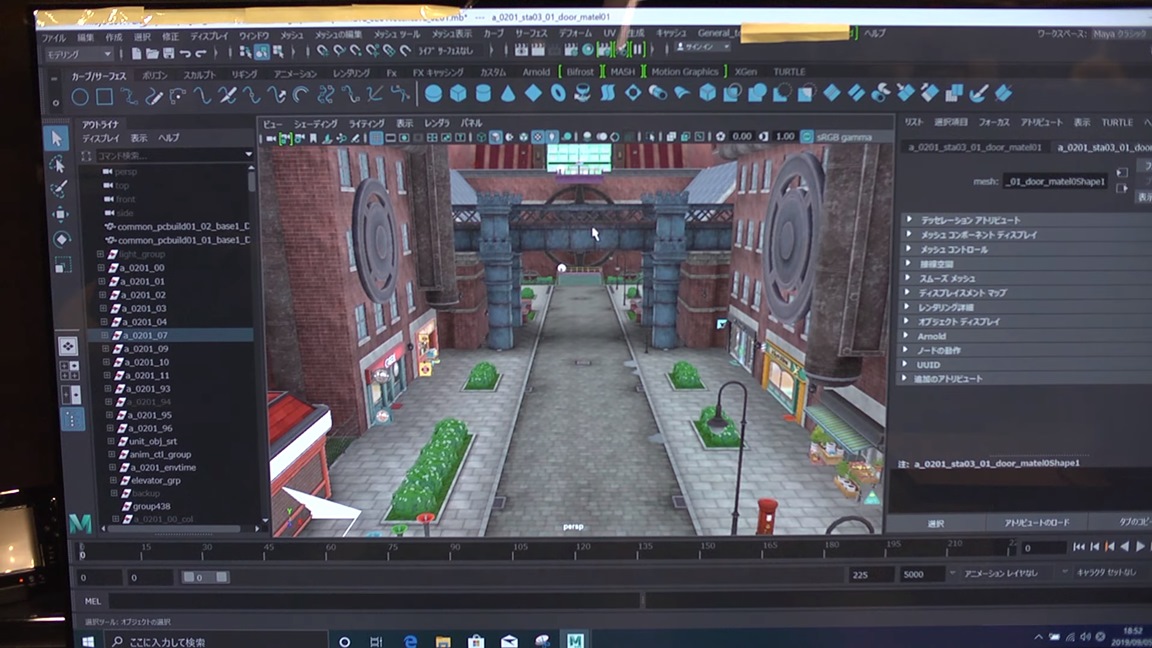Image resolution: width=1152 pixels, height=648 pixels.
Task: Collapse the light_group node in the outliner
Action: coord(101,254)
